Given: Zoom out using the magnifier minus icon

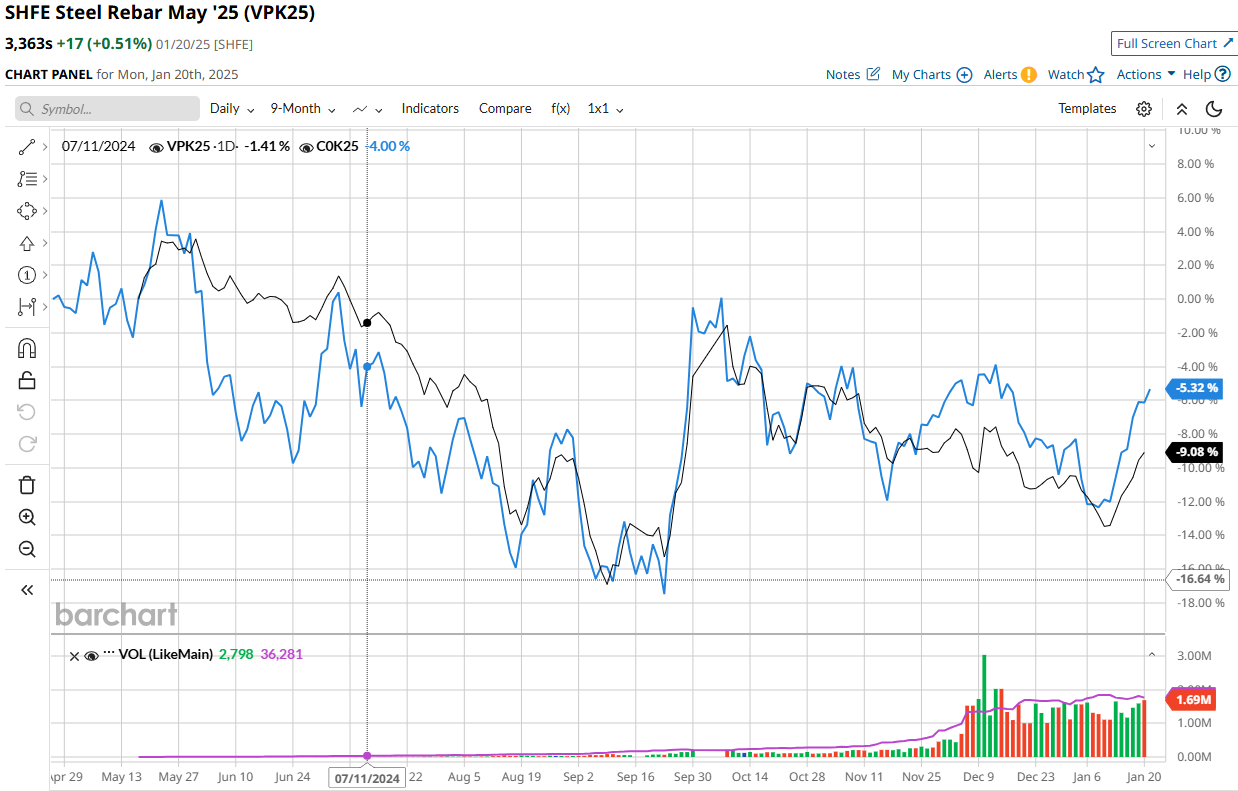Looking at the screenshot, I should click(27, 549).
